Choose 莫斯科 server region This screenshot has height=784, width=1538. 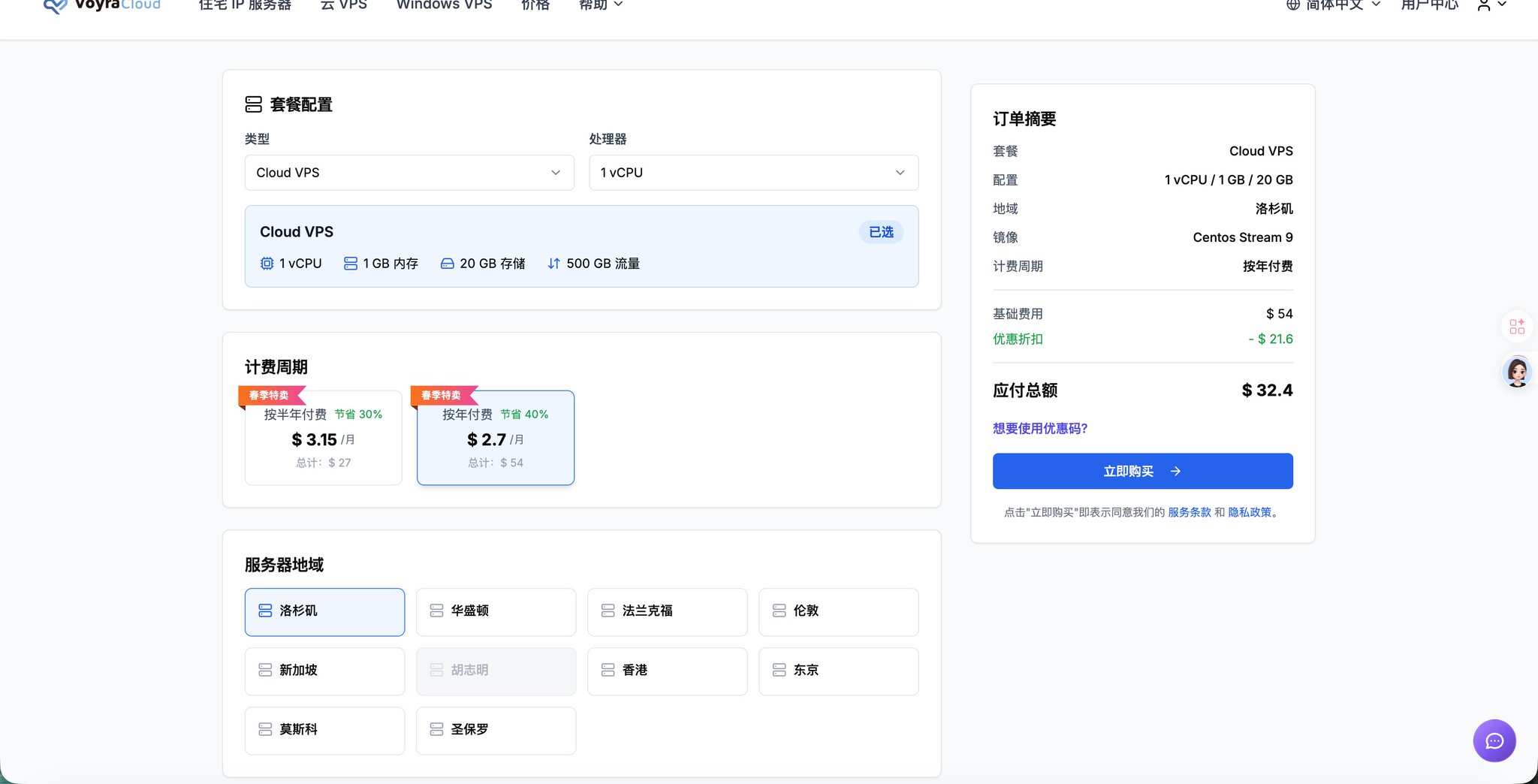click(324, 731)
